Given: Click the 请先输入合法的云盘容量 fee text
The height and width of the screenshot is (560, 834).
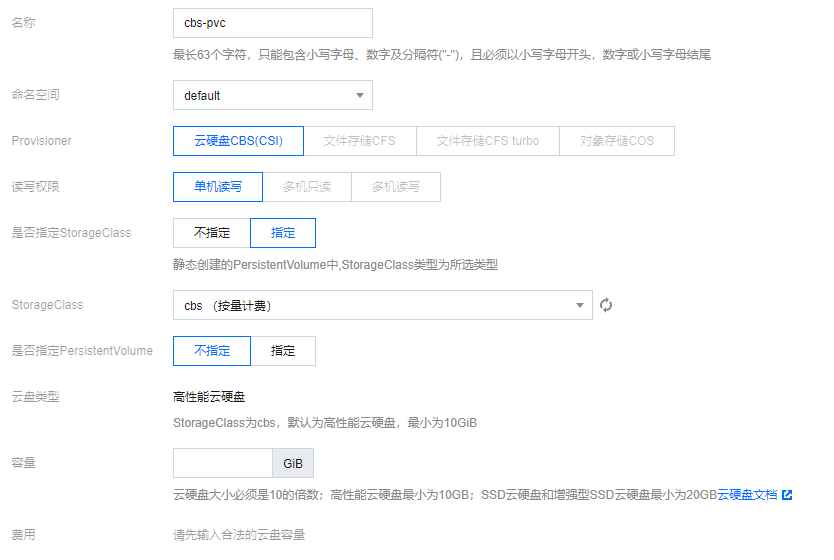Looking at the screenshot, I should 239,535.
